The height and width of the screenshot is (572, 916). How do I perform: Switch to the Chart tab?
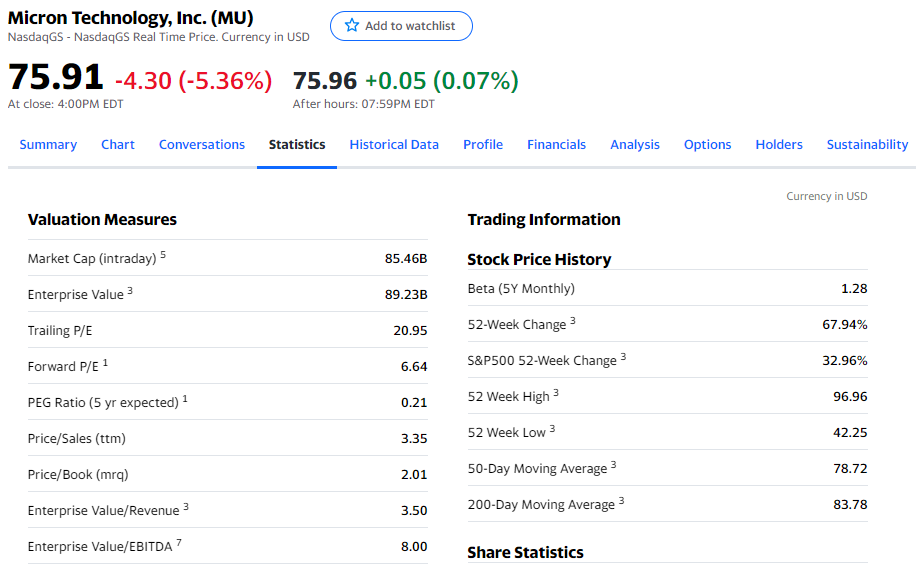[117, 144]
